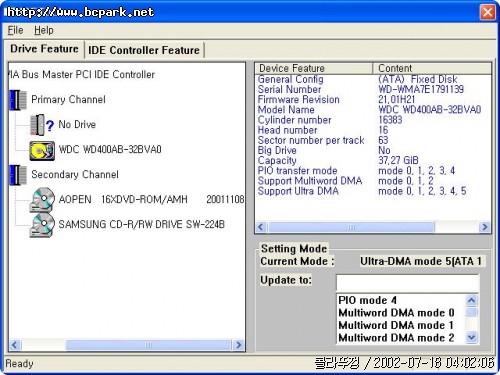The width and height of the screenshot is (500, 375).
Task: Click the feature list horizontal scrollbar thumb
Action: click(x=352, y=227)
